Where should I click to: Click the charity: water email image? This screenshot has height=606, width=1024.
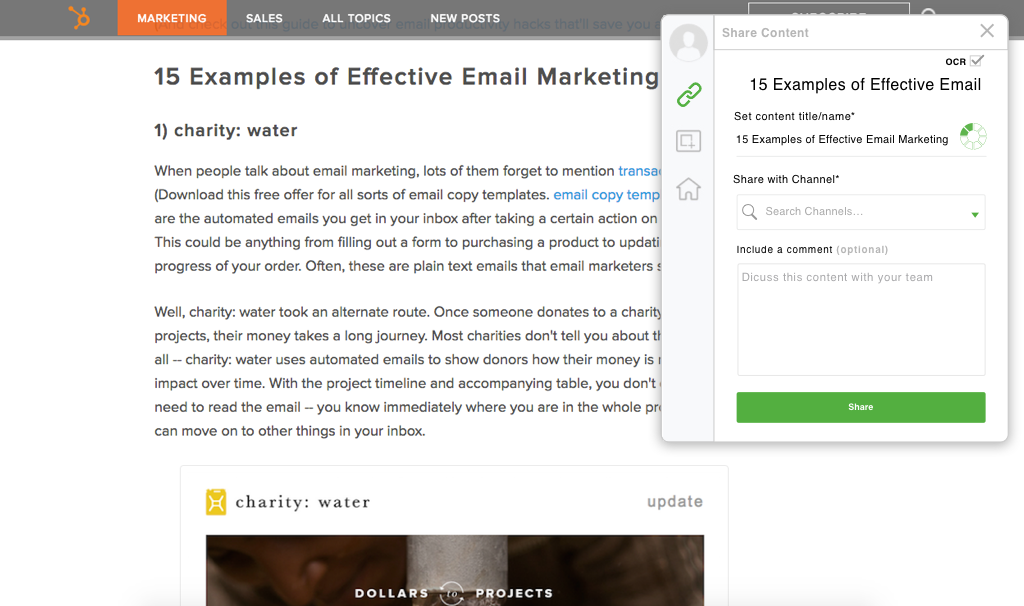[454, 570]
